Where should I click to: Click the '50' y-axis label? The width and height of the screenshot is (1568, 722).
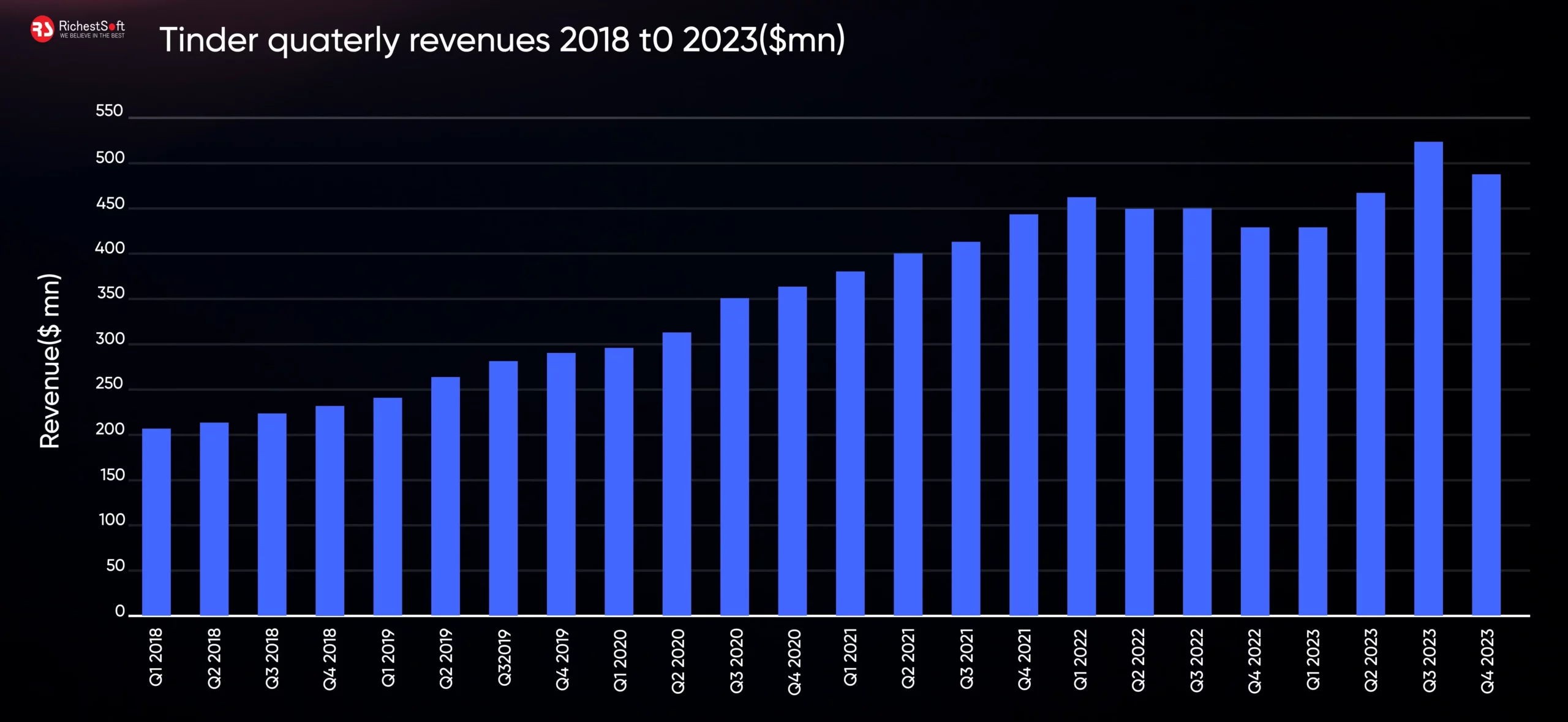[115, 566]
